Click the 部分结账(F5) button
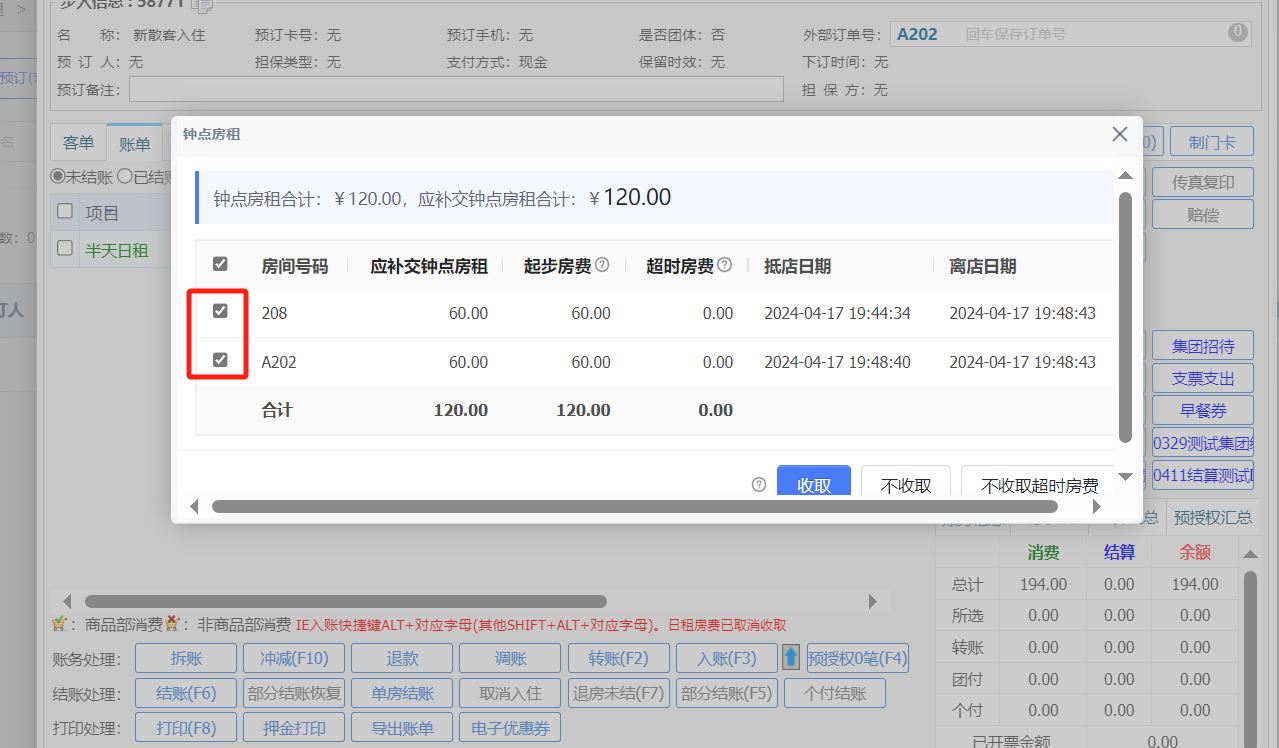This screenshot has height=748, width=1279. [726, 693]
